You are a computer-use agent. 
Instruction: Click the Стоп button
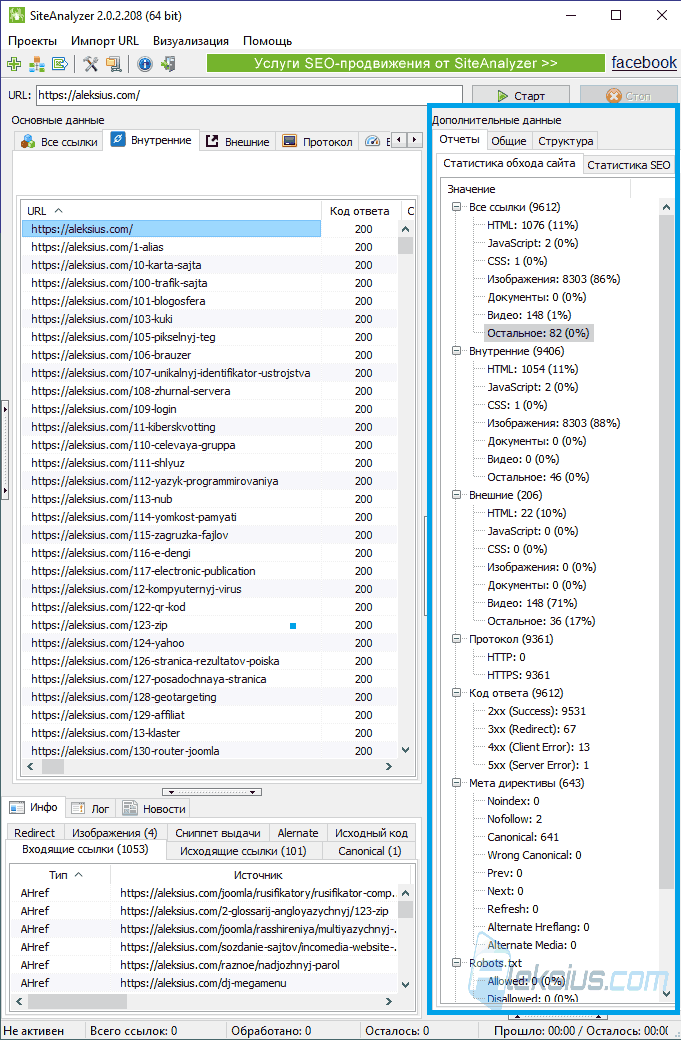pos(628,96)
